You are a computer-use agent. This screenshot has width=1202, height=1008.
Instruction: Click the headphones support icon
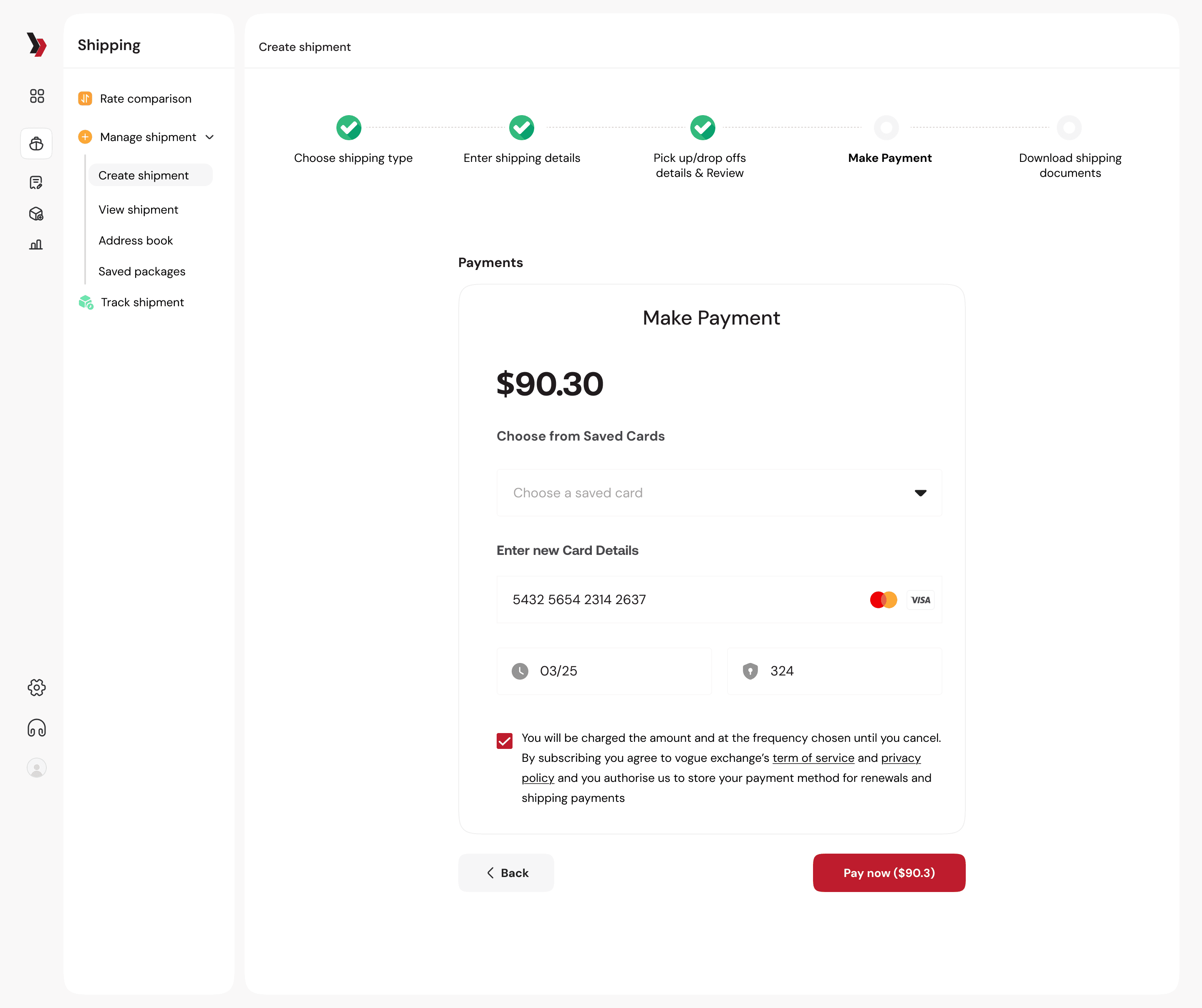(x=37, y=728)
